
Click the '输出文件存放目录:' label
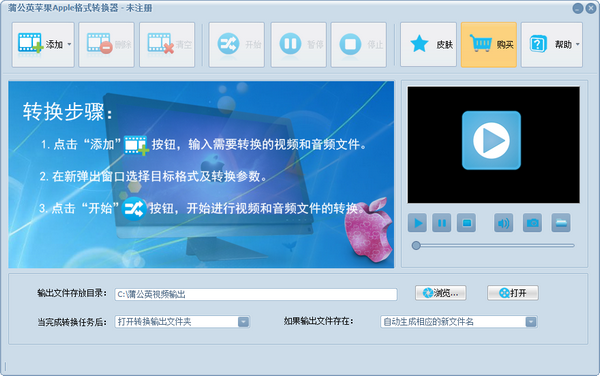(72, 293)
